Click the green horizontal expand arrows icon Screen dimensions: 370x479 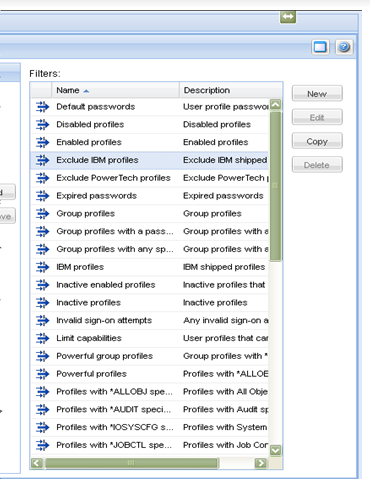pos(288,17)
